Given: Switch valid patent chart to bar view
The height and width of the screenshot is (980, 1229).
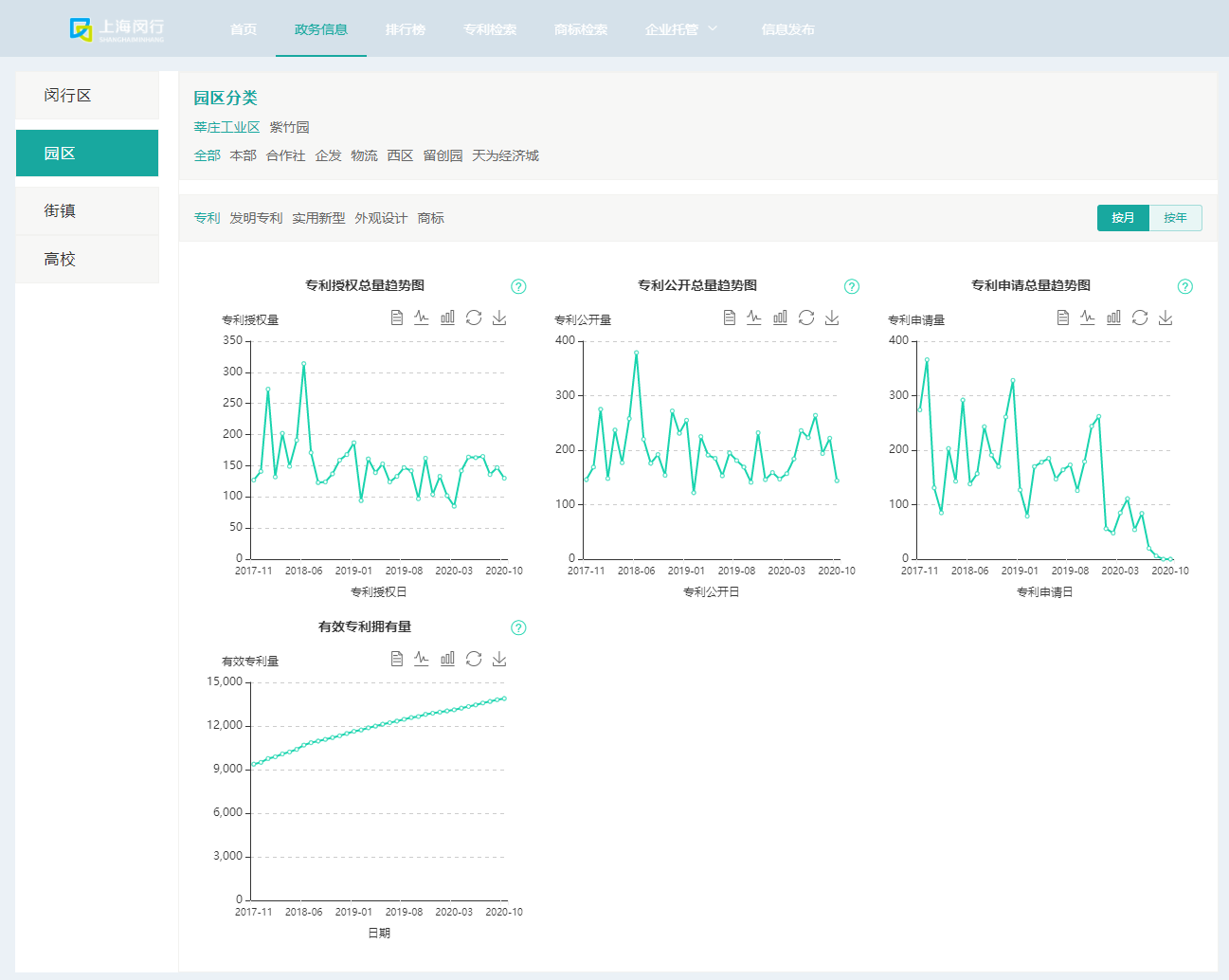Looking at the screenshot, I should point(447,659).
